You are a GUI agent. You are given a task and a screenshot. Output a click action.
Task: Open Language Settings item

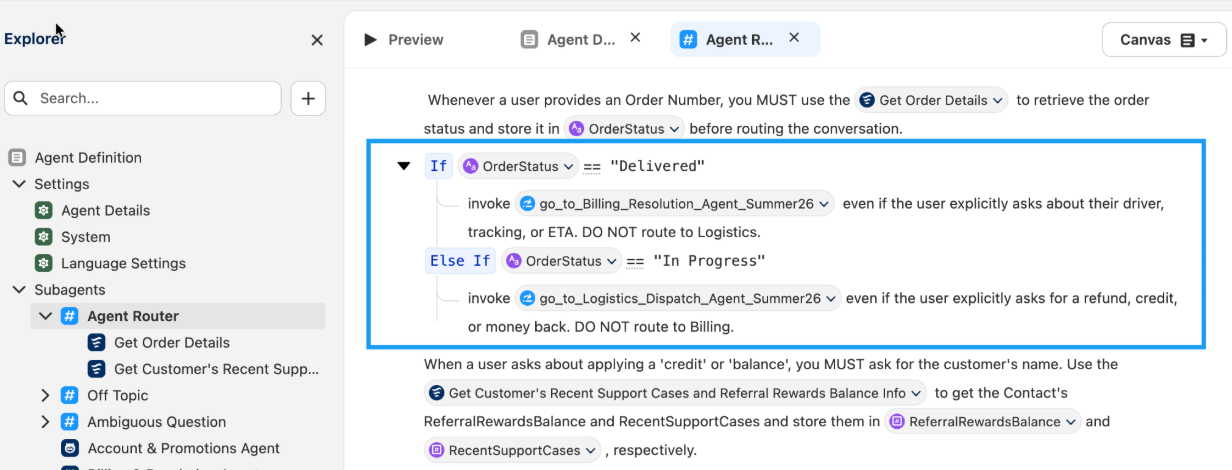(123, 263)
